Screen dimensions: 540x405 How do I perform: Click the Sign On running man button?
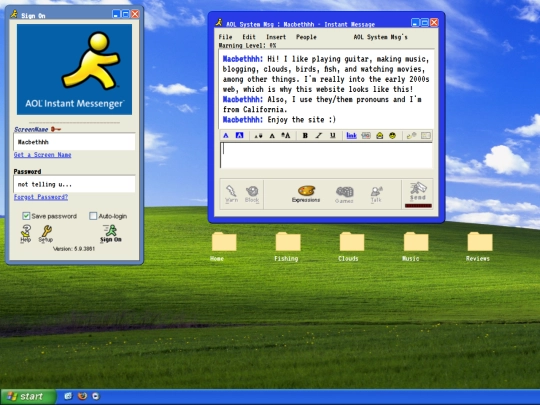click(x=111, y=233)
